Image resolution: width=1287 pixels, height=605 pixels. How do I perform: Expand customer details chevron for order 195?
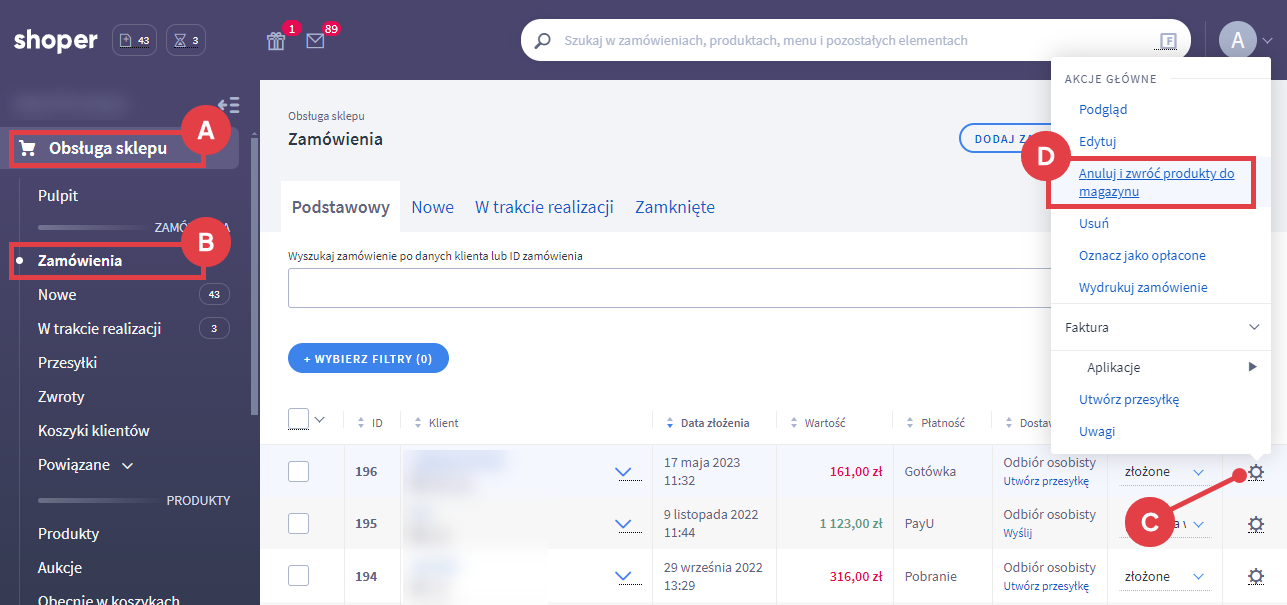point(625,523)
